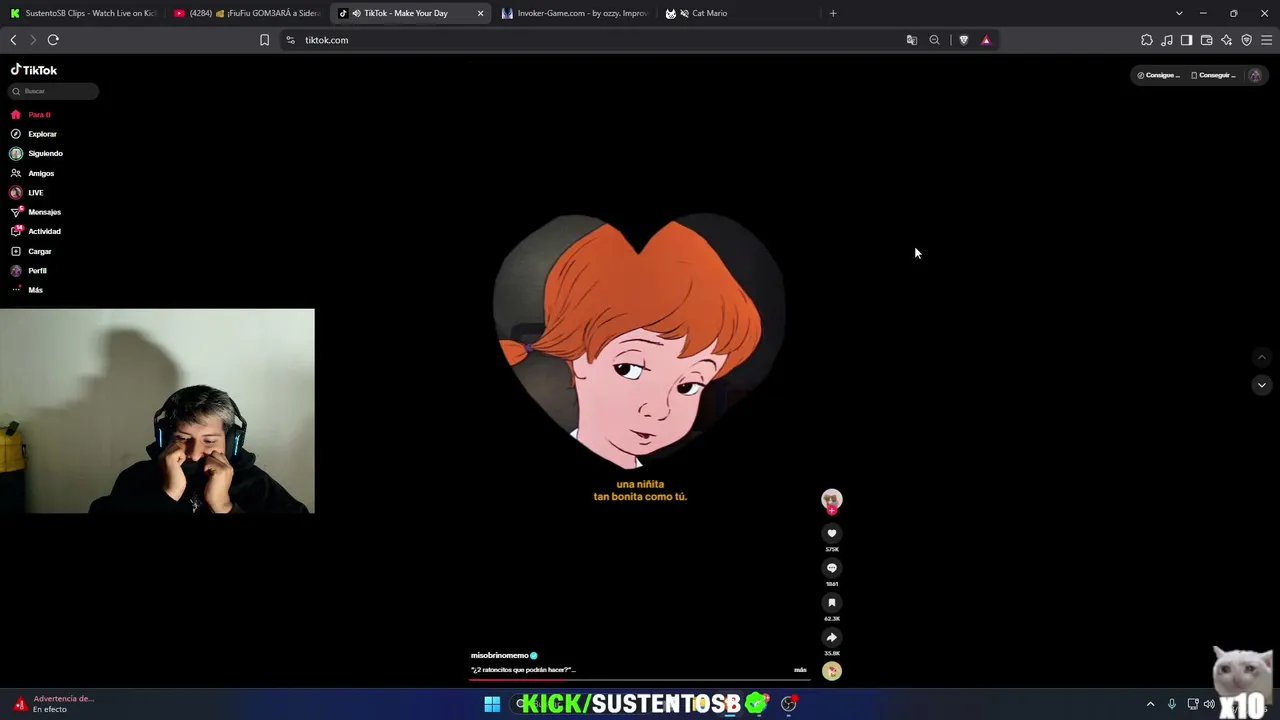Open the browser hamburger menu
The height and width of the screenshot is (720, 1280).
[1266, 40]
